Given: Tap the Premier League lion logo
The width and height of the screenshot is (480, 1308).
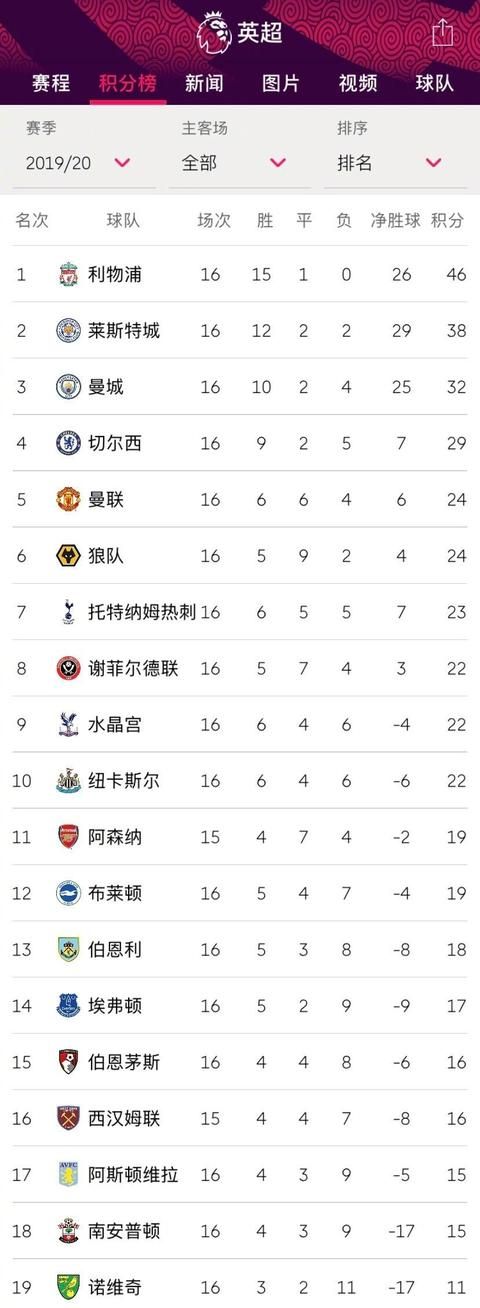Looking at the screenshot, I should coord(214,31).
